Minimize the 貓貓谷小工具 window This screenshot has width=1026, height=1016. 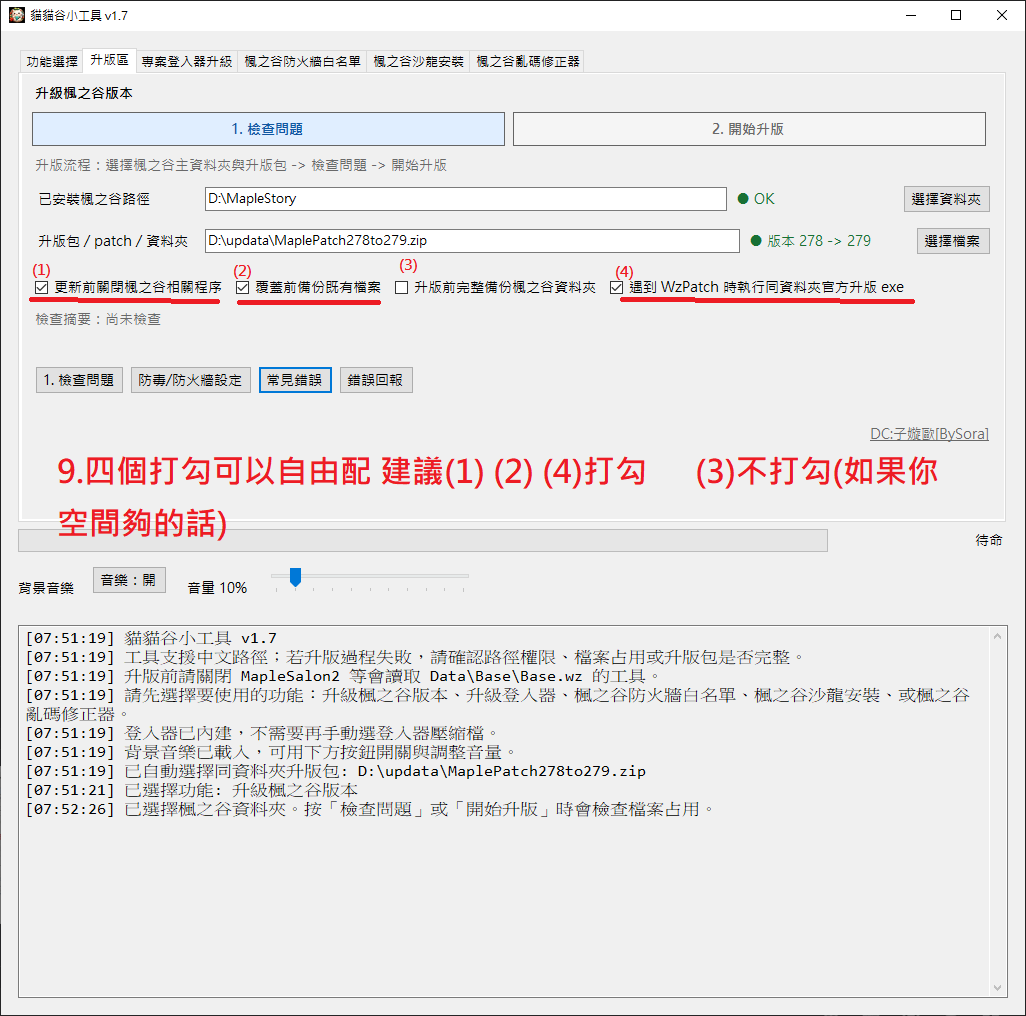click(x=910, y=15)
